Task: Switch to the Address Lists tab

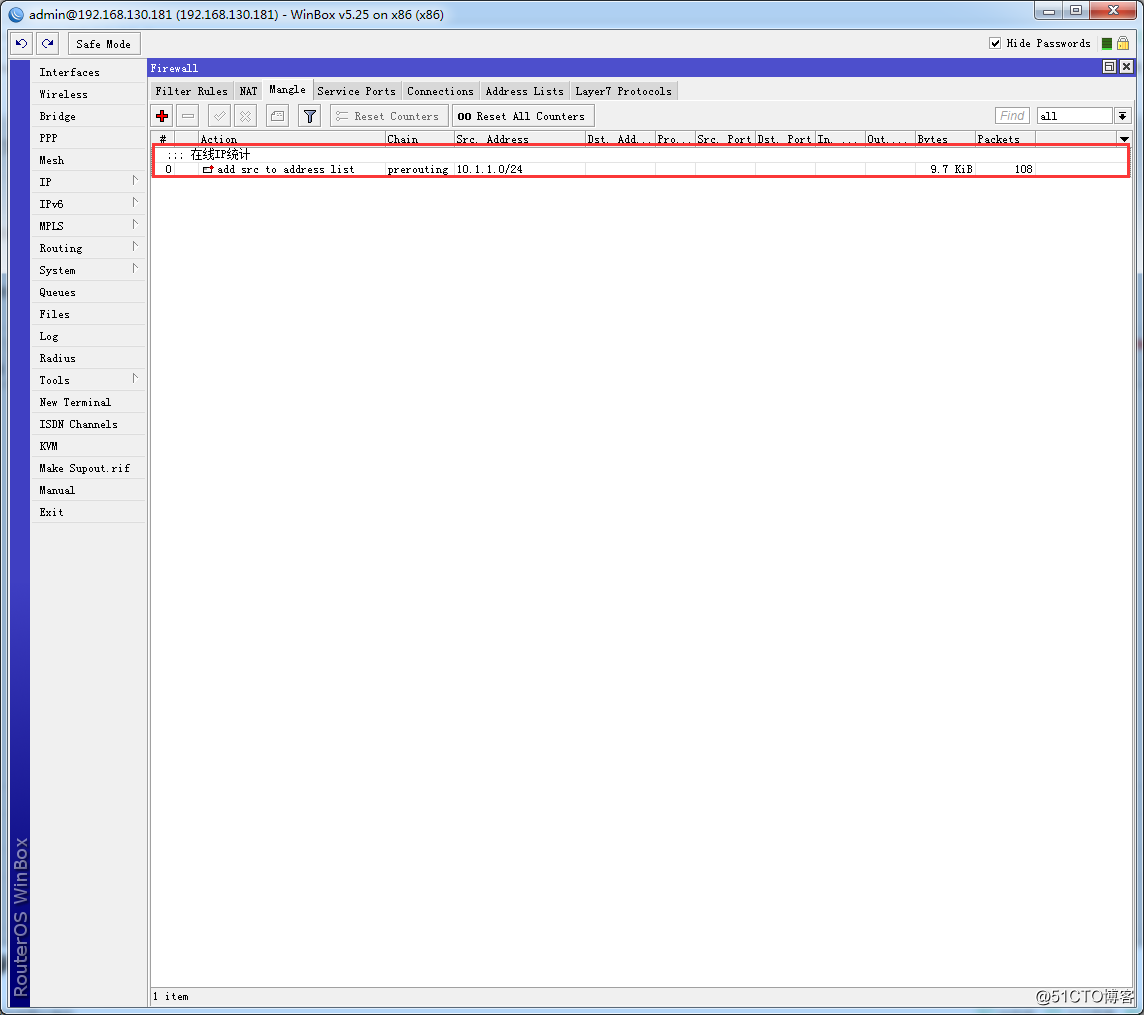Action: 525,91
